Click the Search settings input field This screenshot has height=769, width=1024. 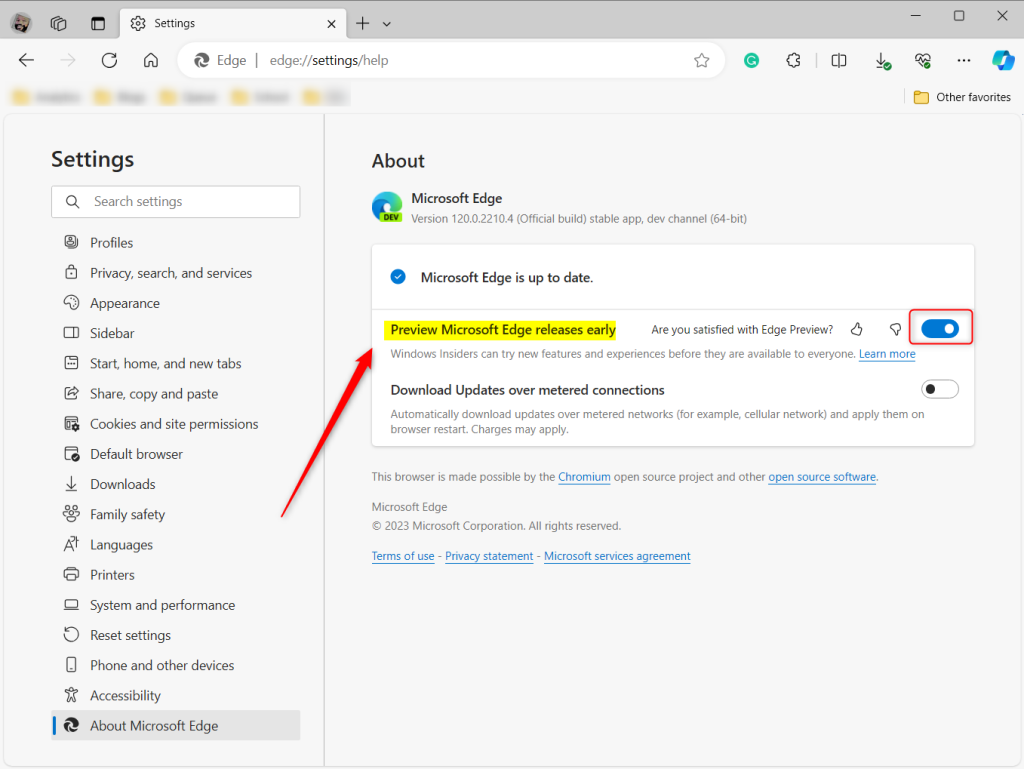pos(176,202)
